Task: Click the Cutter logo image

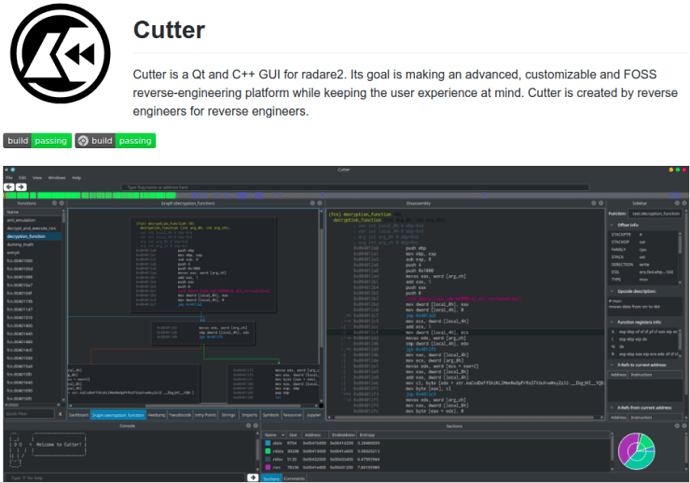Action: pos(60,53)
